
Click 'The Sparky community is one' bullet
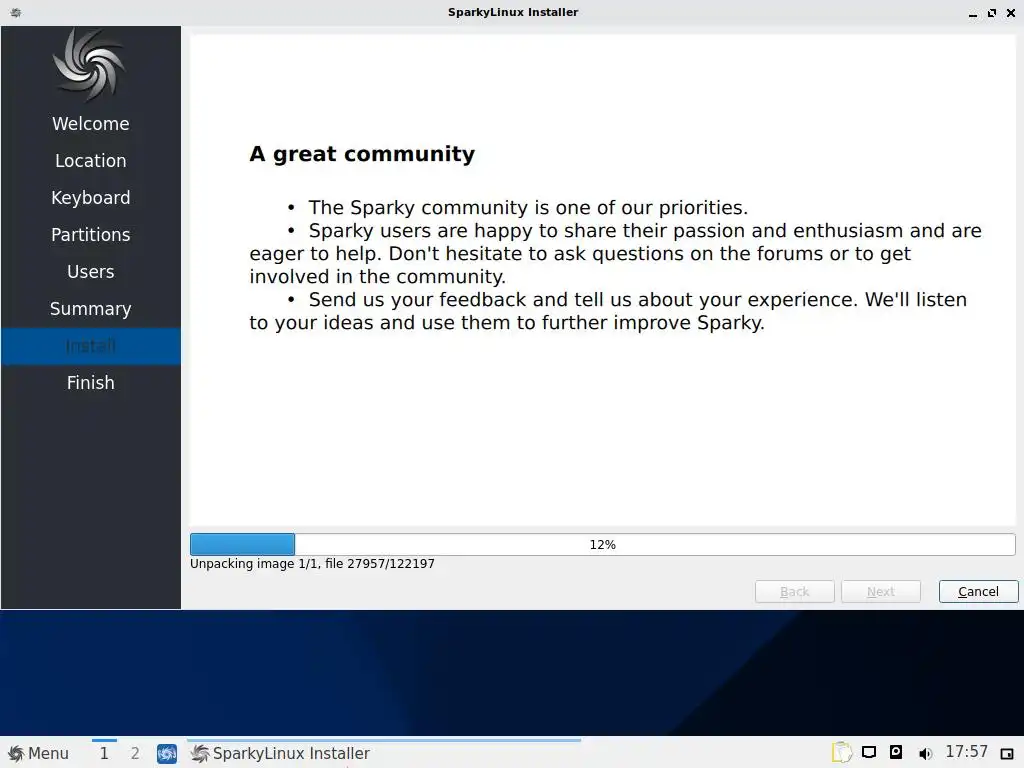528,208
